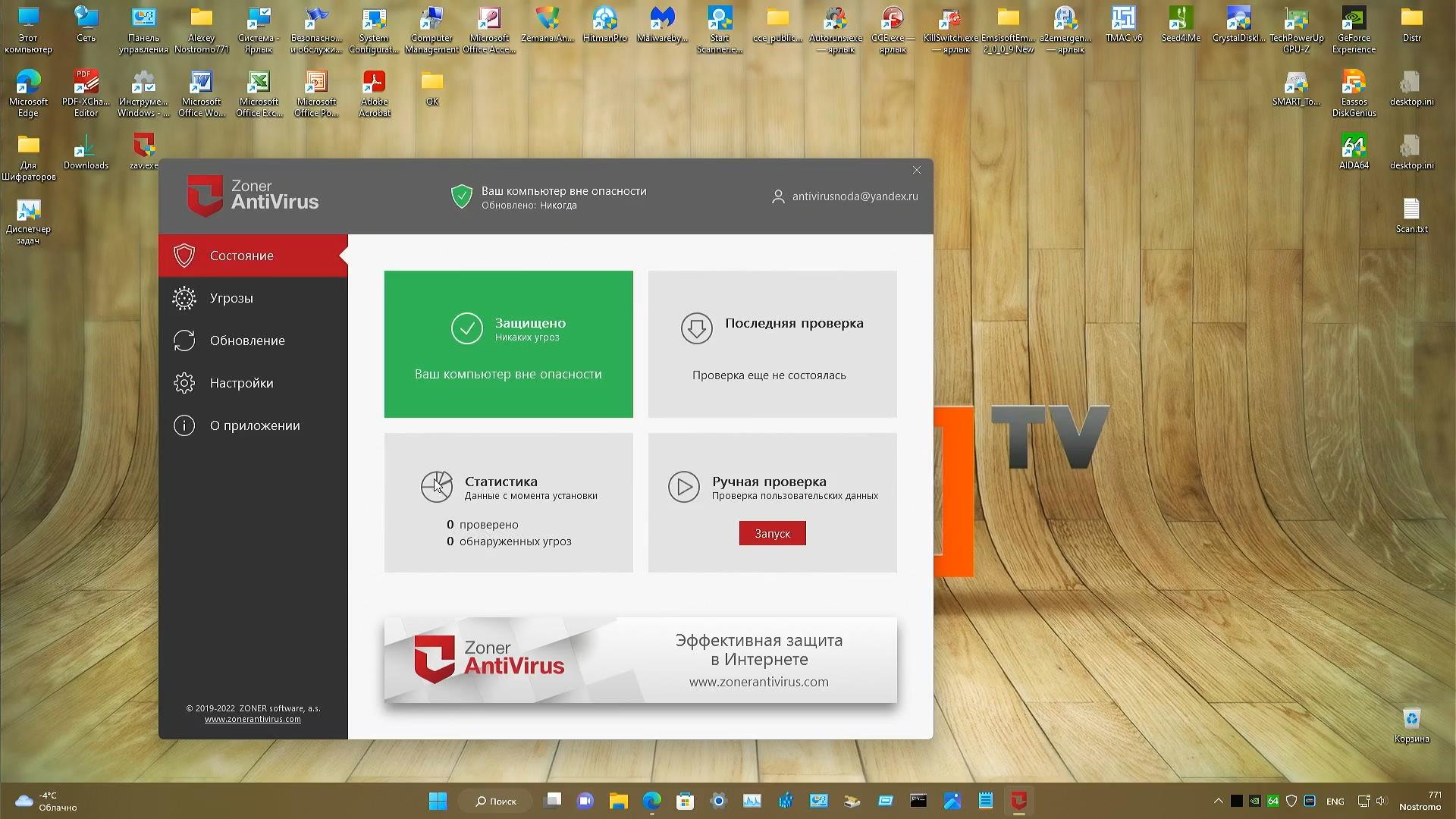Open the www.zonerantivirus.com link
This screenshot has height=819, width=1456.
[253, 718]
